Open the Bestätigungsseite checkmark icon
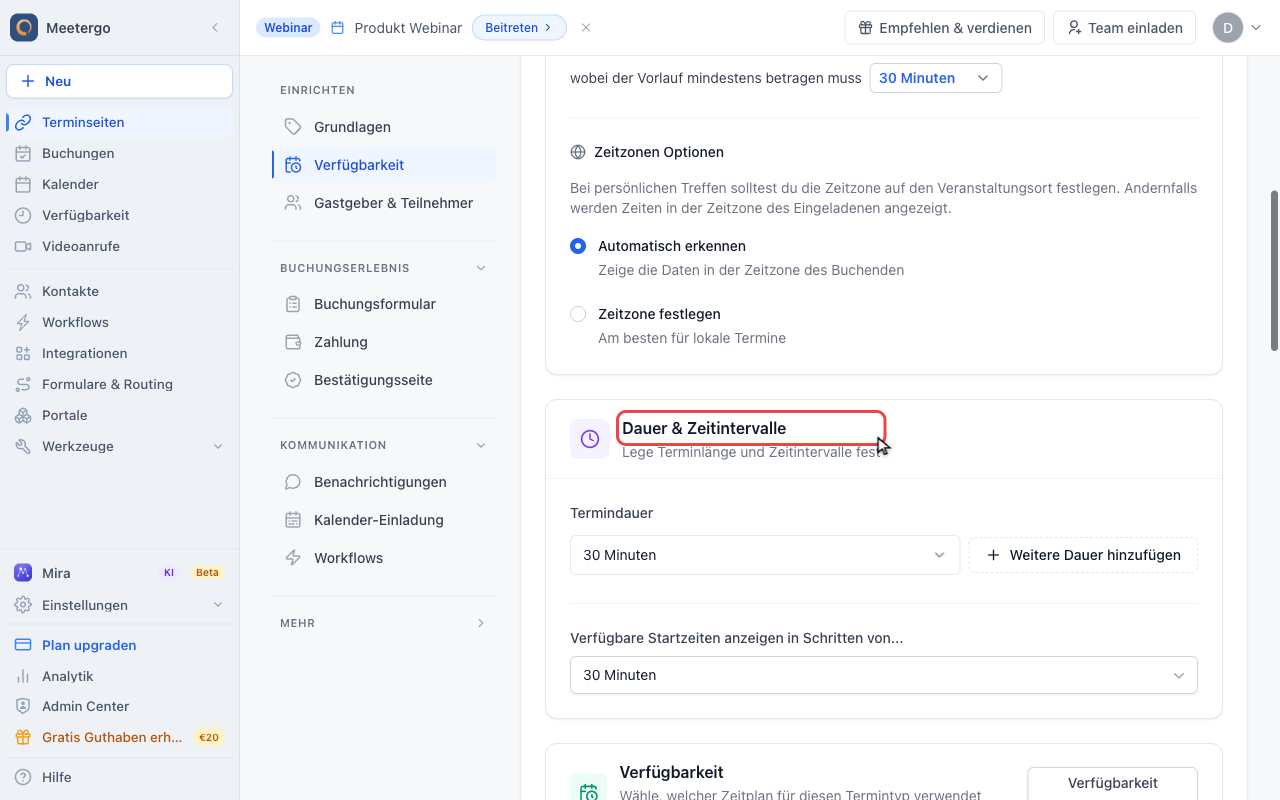Image resolution: width=1280 pixels, height=800 pixels. pos(293,380)
